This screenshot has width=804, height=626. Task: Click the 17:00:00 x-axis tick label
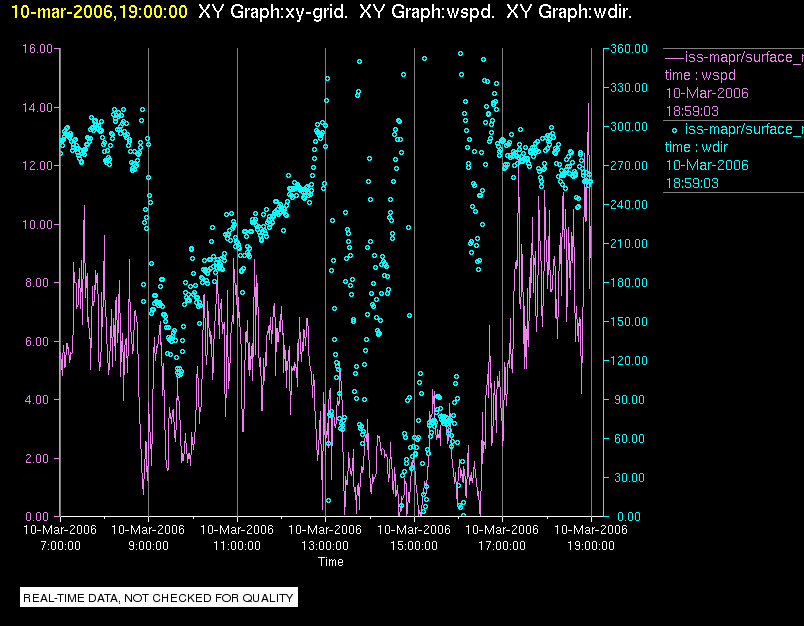pyautogui.click(x=502, y=546)
